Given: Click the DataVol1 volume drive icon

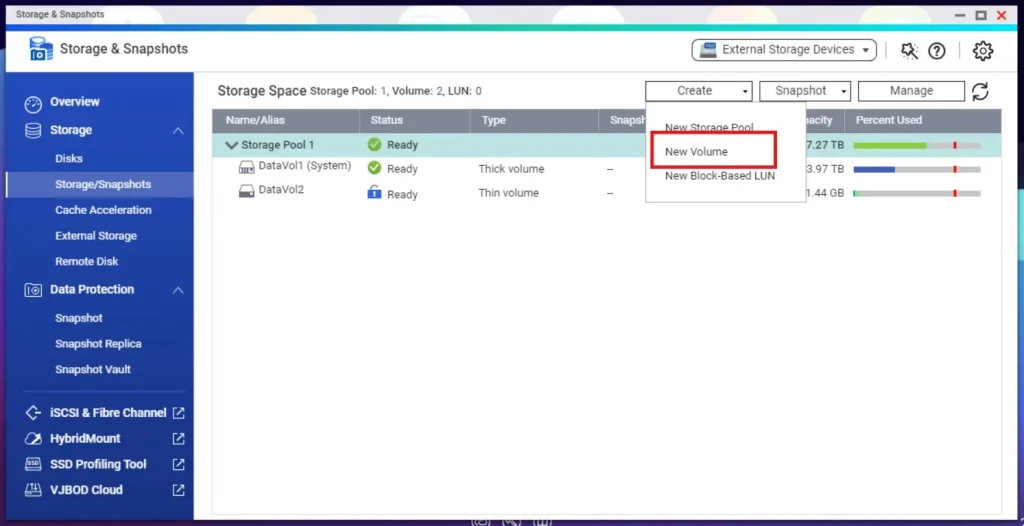Looking at the screenshot, I should point(246,167).
